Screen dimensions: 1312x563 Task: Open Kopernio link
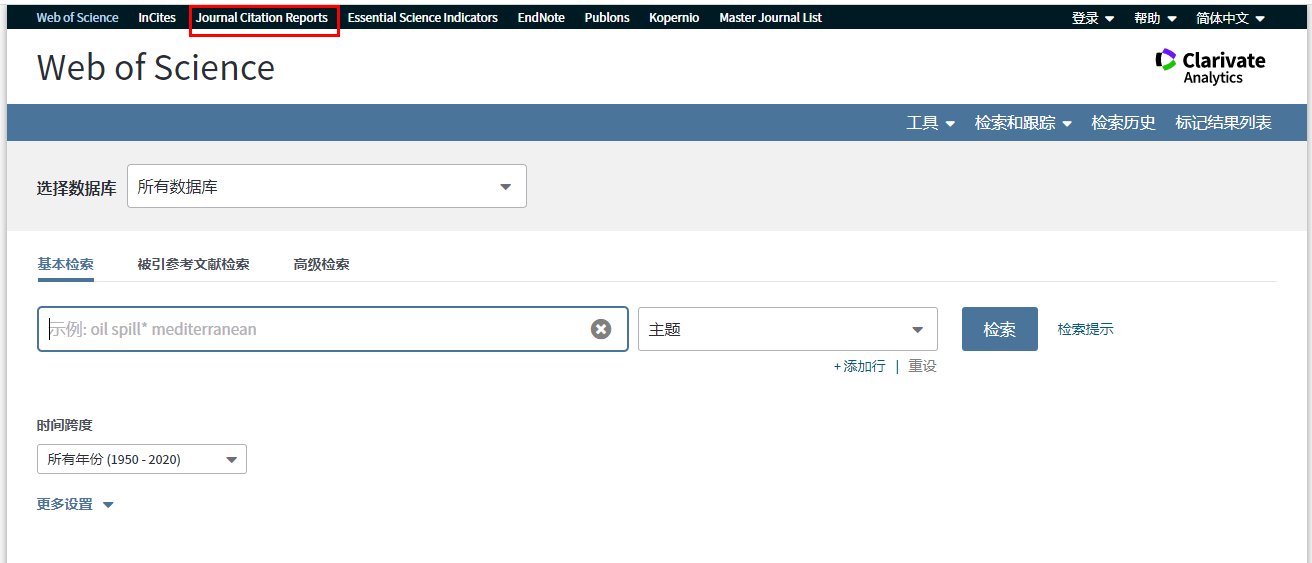tap(674, 18)
